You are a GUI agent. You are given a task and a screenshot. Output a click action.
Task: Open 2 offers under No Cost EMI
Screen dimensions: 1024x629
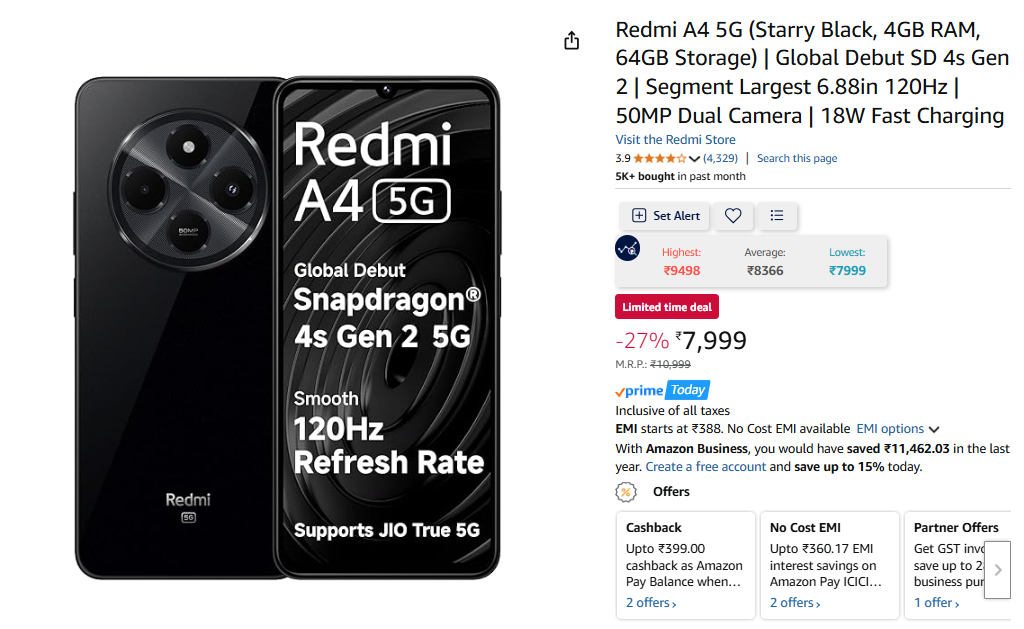tap(795, 603)
